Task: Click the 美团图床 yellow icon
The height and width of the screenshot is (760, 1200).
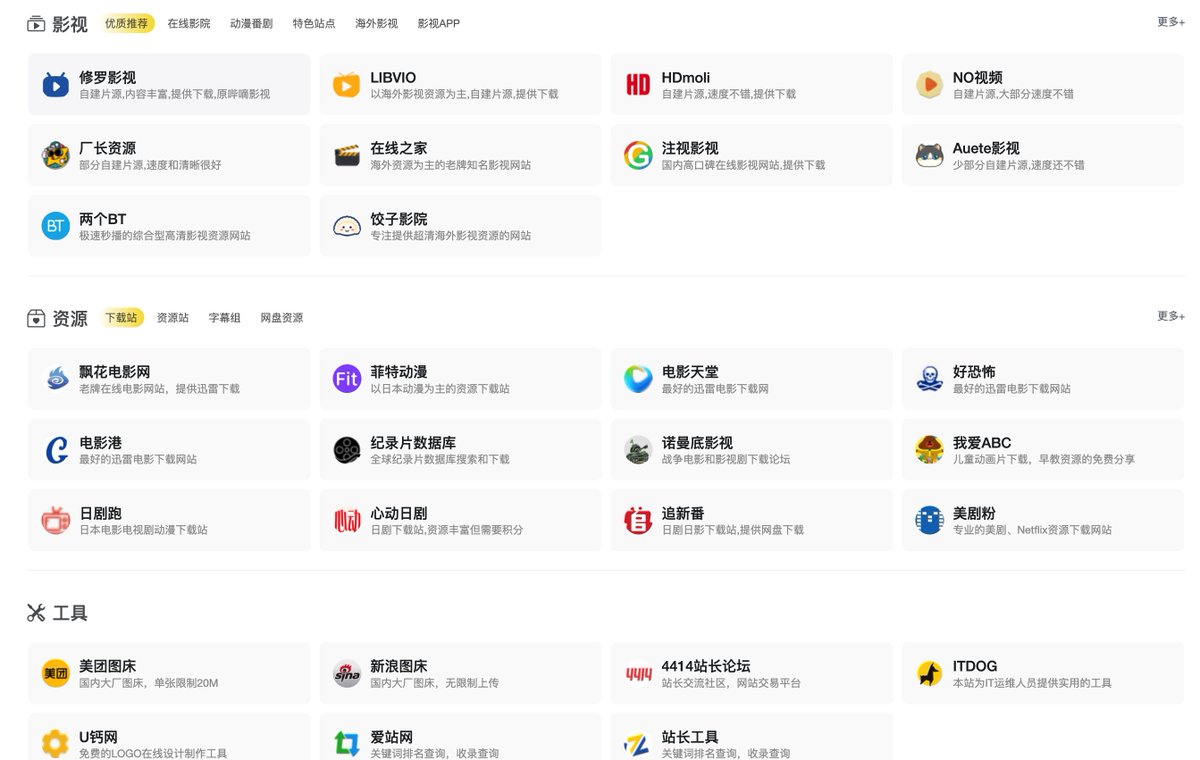Action: pyautogui.click(x=55, y=673)
